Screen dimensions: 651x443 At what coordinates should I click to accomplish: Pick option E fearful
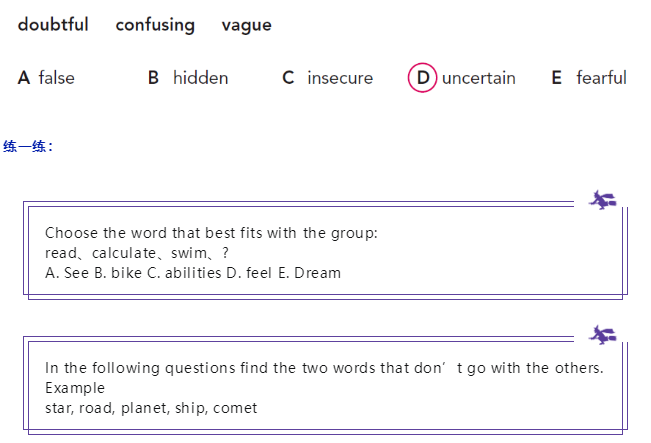[x=589, y=78]
